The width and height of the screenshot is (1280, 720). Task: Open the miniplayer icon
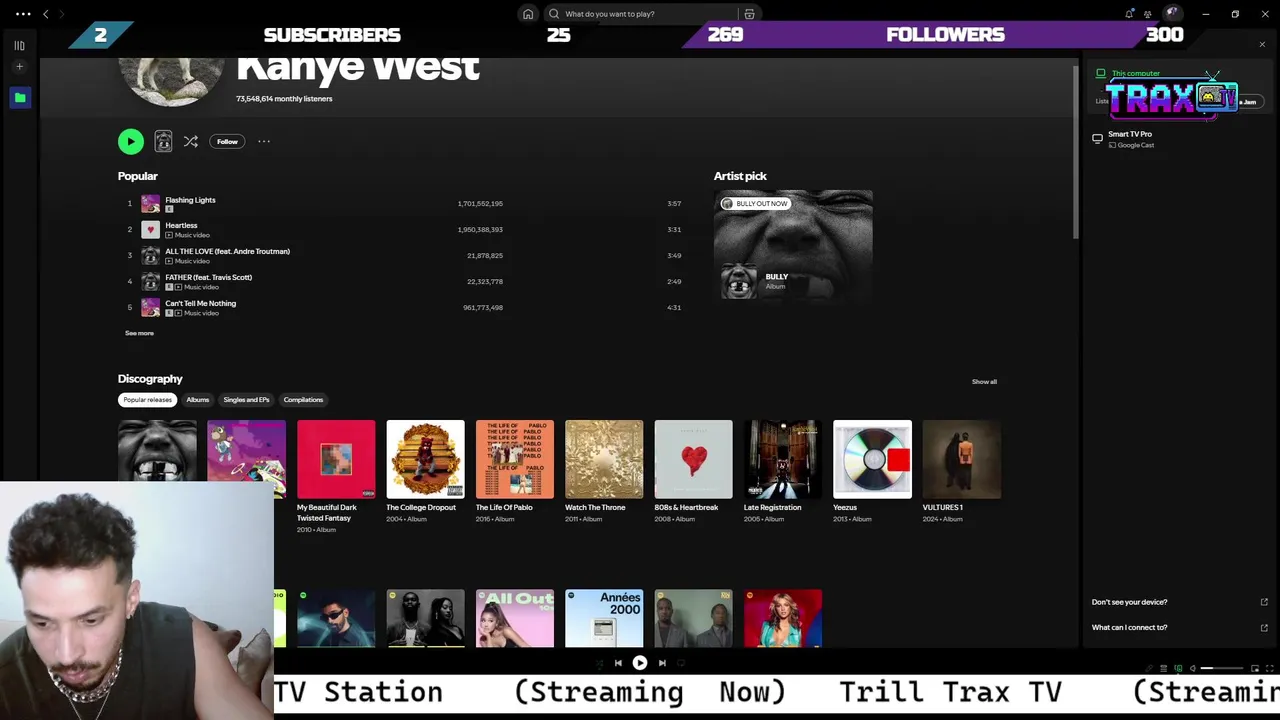(1255, 668)
